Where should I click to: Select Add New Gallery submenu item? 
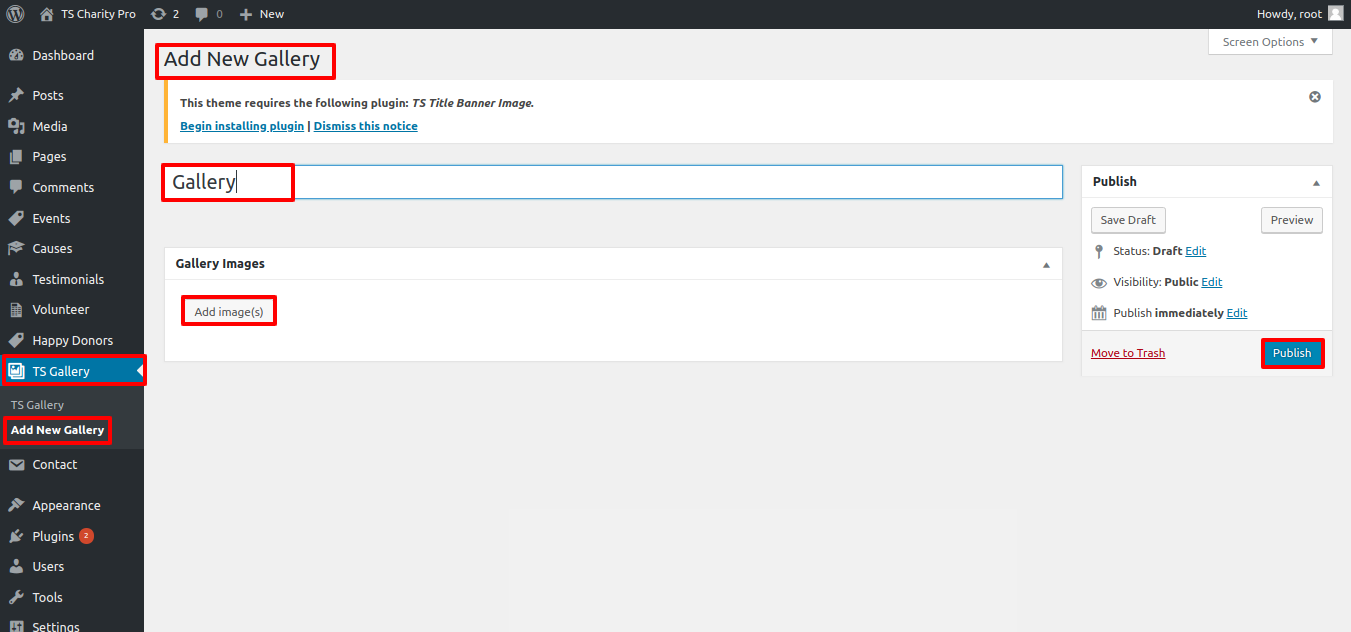click(57, 430)
